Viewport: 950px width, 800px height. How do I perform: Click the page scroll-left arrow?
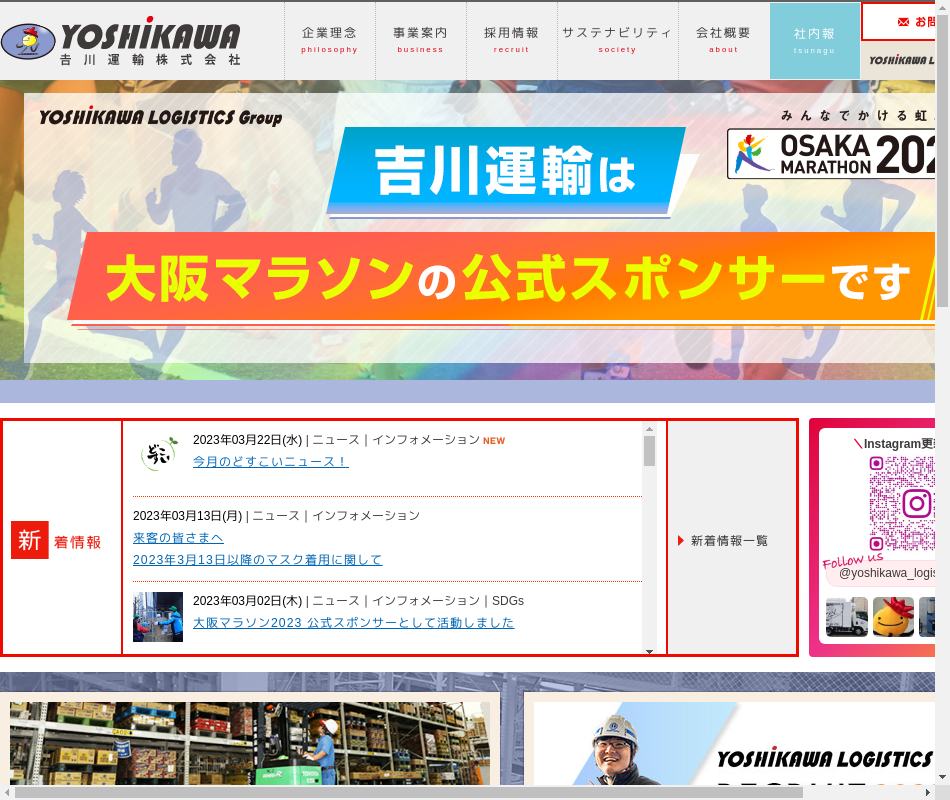click(7, 793)
